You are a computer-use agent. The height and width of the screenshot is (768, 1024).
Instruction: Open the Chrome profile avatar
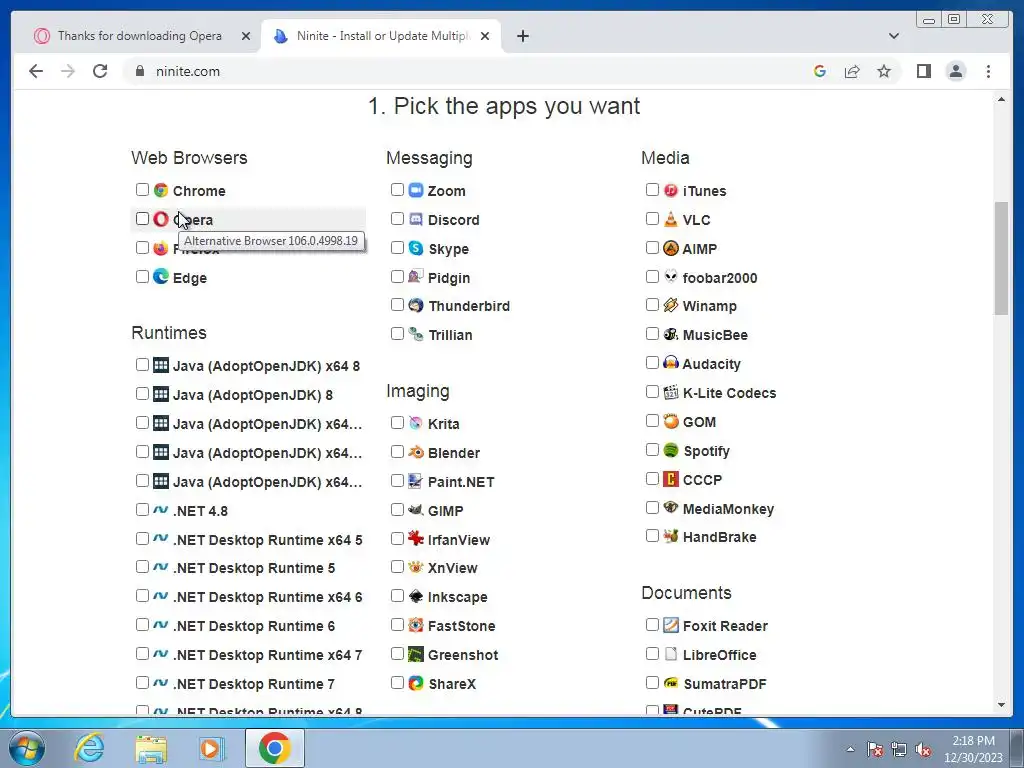[955, 71]
